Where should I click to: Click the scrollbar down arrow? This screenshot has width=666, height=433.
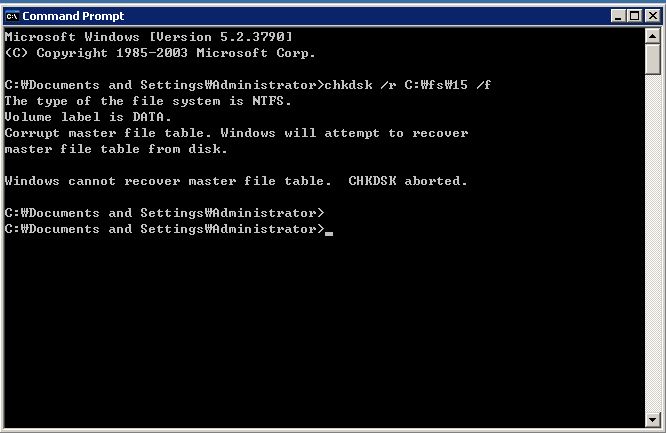point(652,420)
